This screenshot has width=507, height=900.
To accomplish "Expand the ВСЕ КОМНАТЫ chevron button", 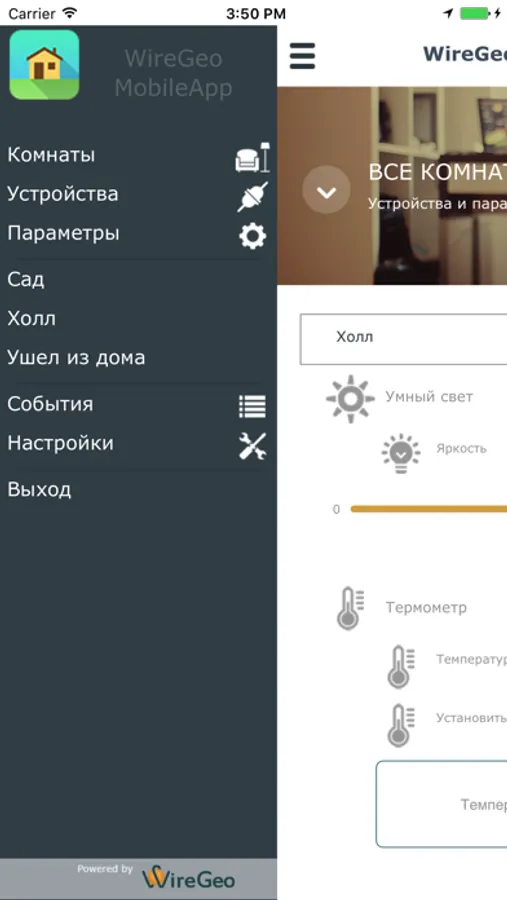I will click(x=326, y=190).
